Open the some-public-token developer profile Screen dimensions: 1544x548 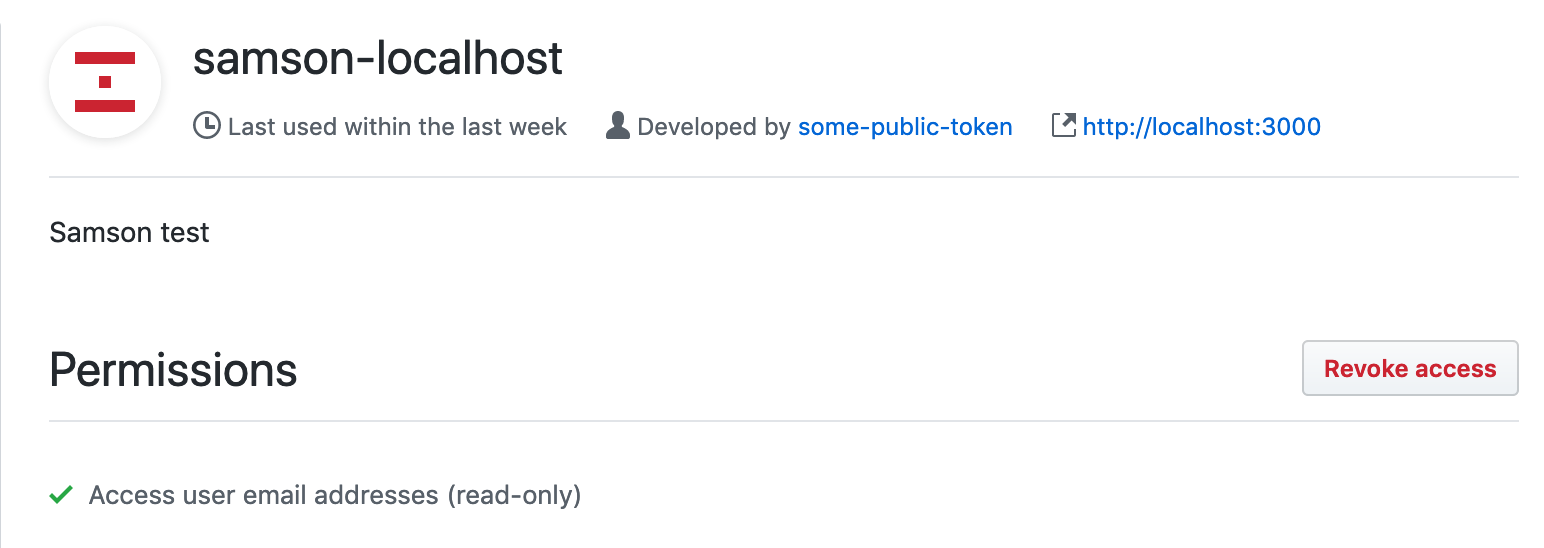905,127
